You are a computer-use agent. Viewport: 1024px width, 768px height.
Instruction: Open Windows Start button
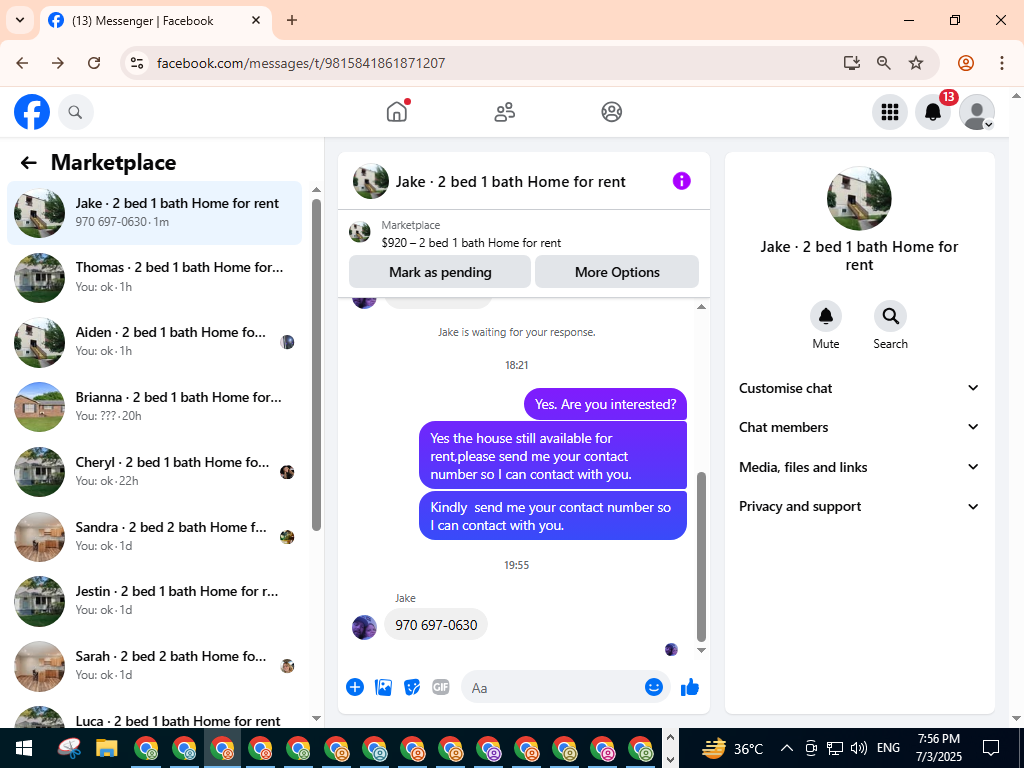point(24,748)
